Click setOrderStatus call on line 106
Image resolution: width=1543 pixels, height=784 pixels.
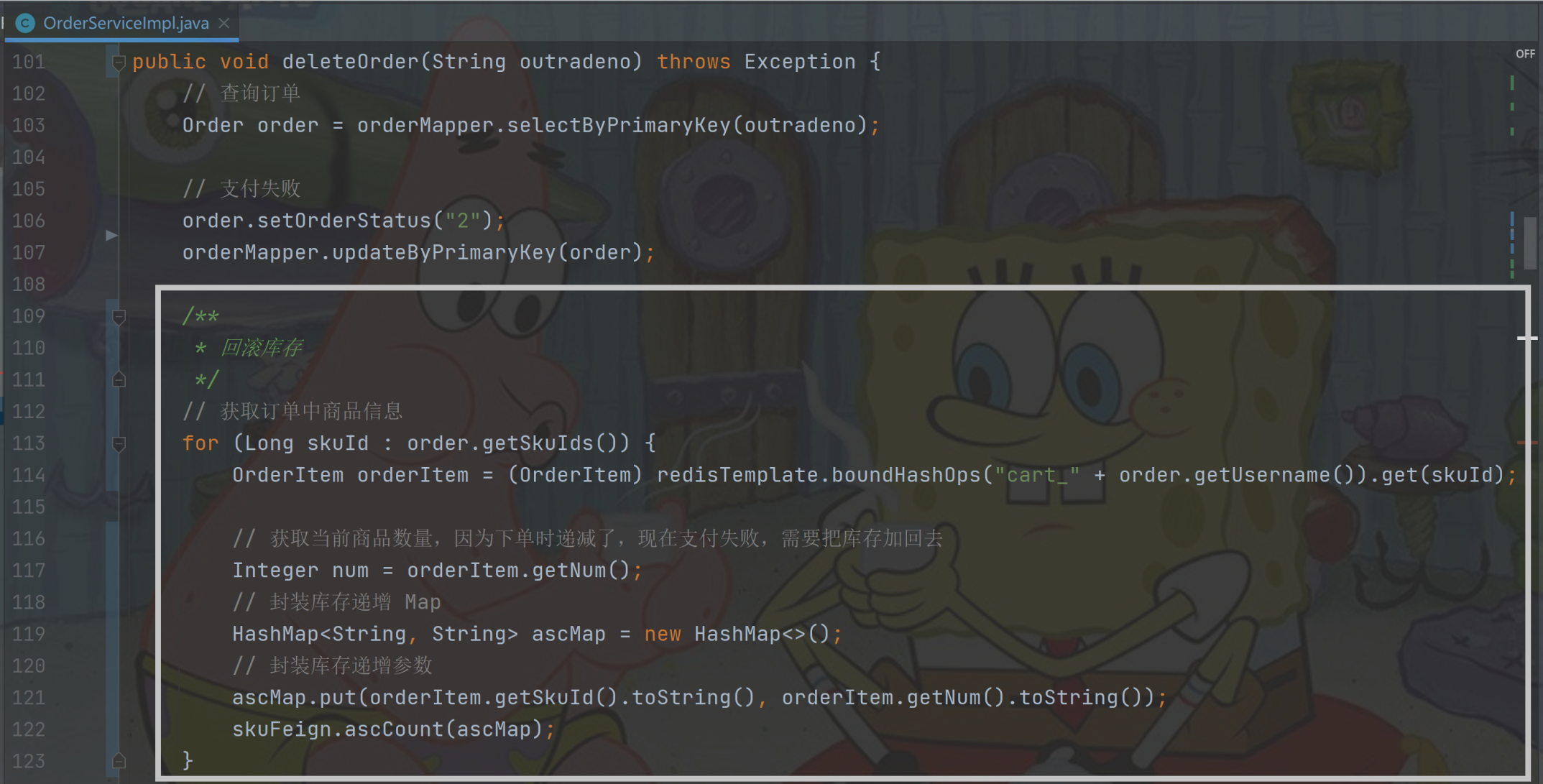[x=344, y=220]
